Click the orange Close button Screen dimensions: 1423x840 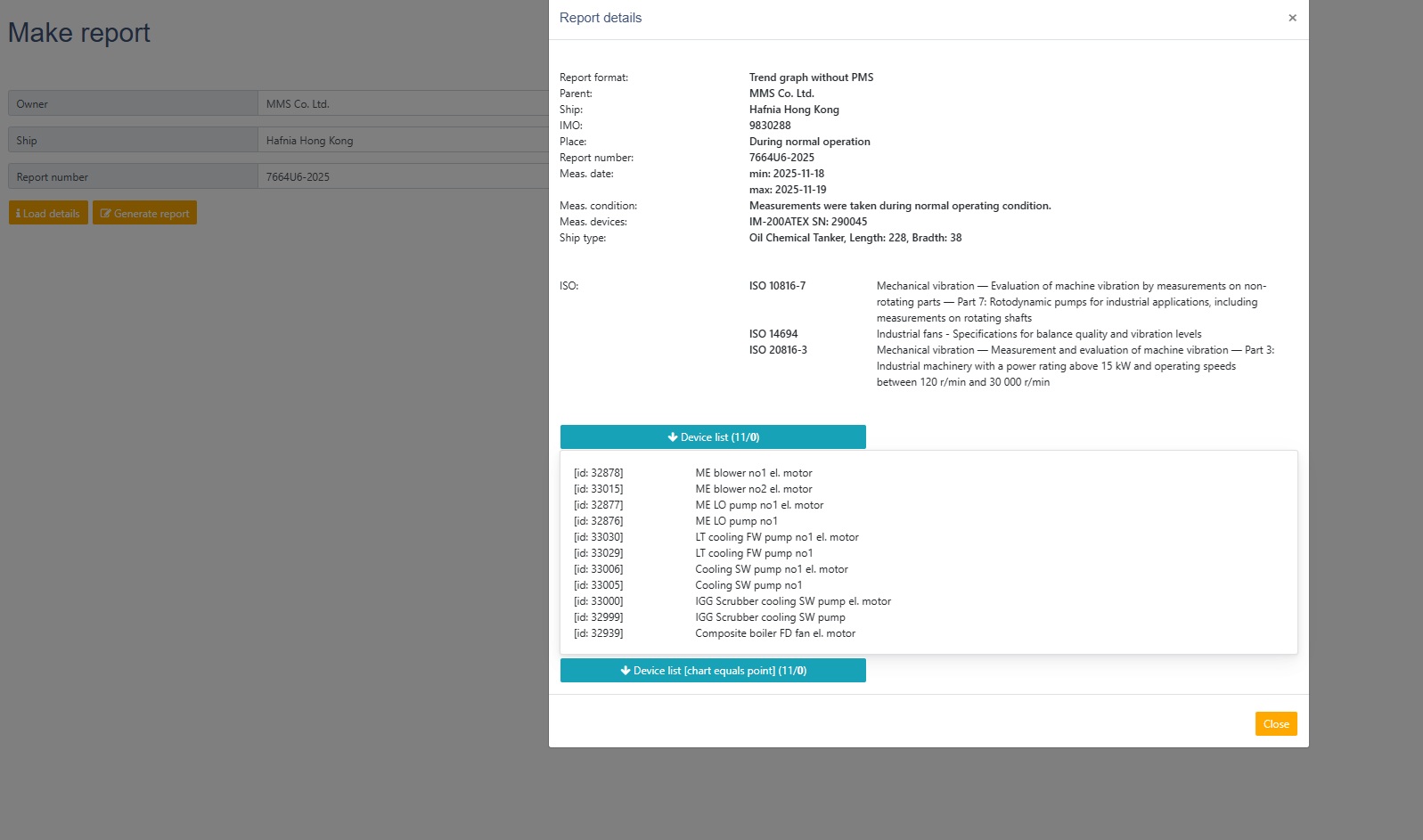tap(1275, 724)
